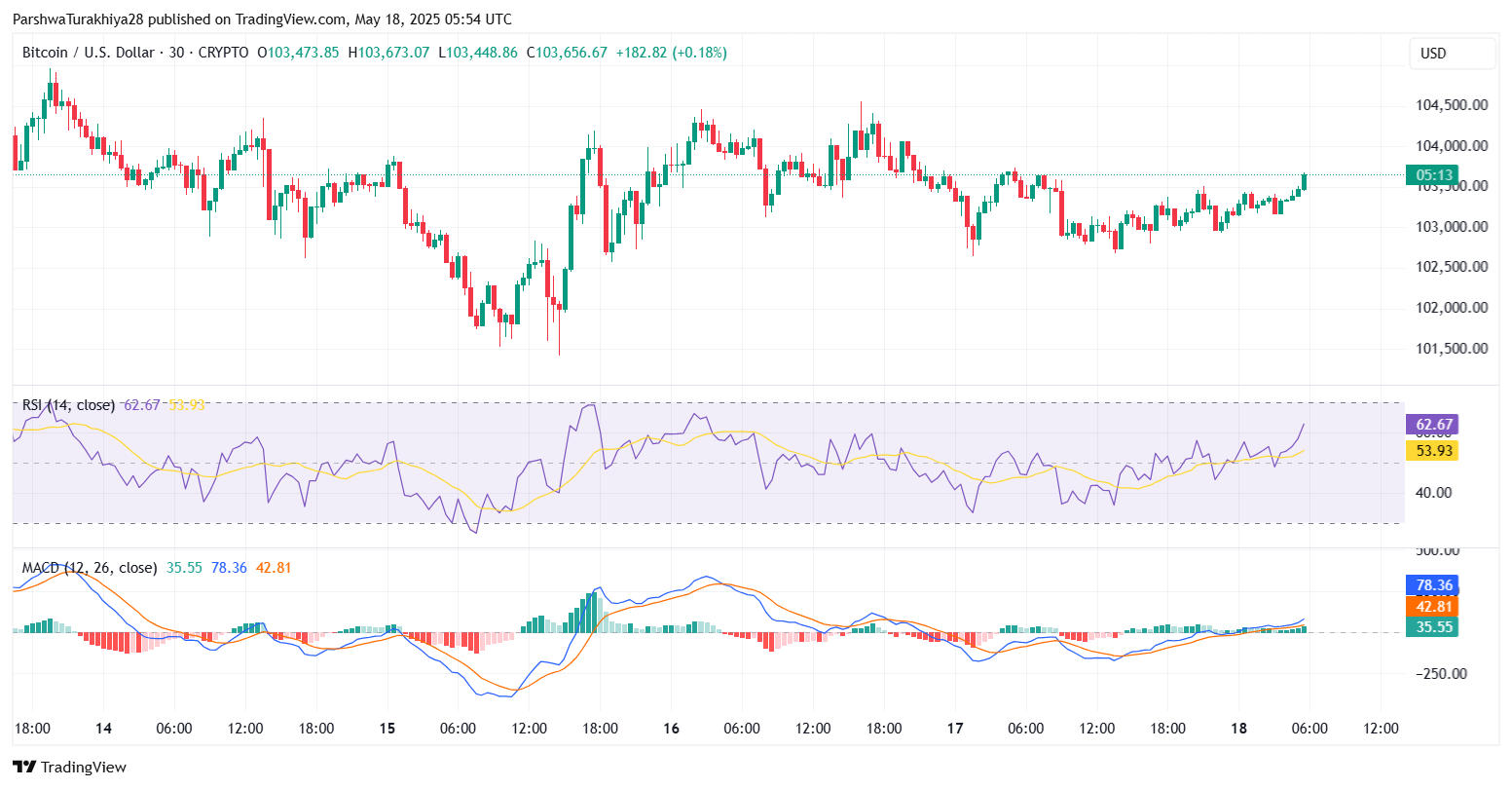Click the CRYPTO exchange label
Image resolution: width=1512 pixels, height=788 pixels.
click(223, 53)
